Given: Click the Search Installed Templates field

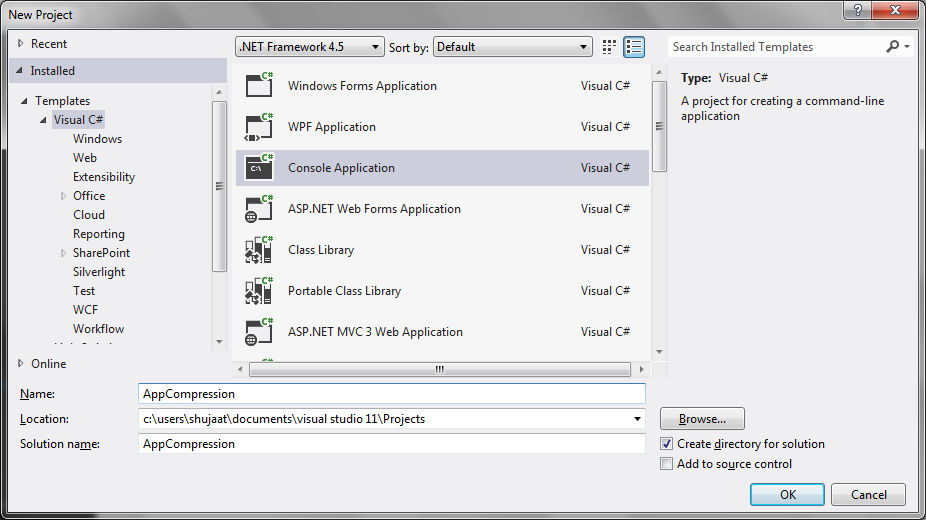Looking at the screenshot, I should [x=777, y=47].
